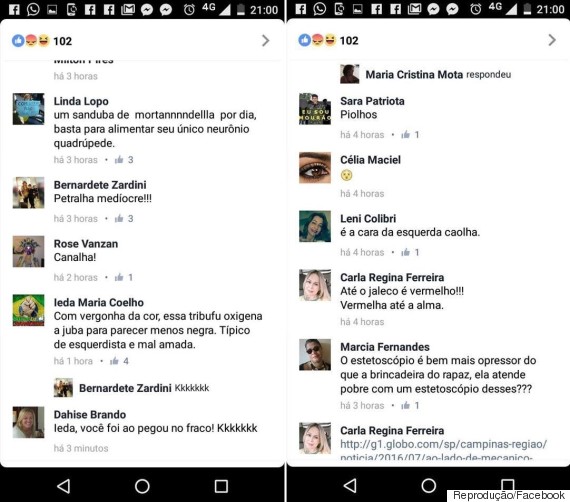Viewport: 570px width, 502px height.
Task: Tap the Android back button on the left screen
Action: tap(64, 486)
